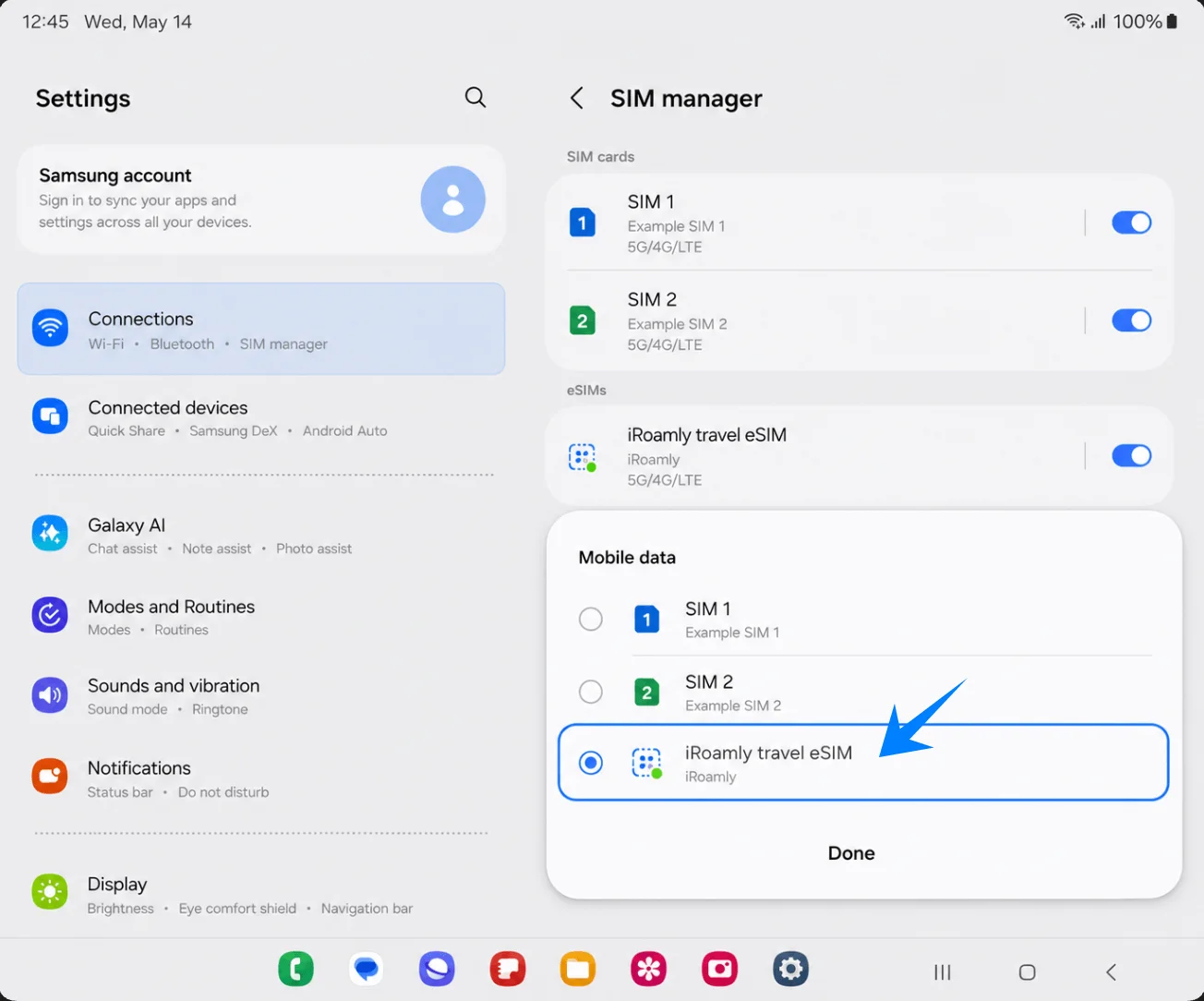Open the Settings search icon
The image size is (1204, 1001).
pos(476,97)
